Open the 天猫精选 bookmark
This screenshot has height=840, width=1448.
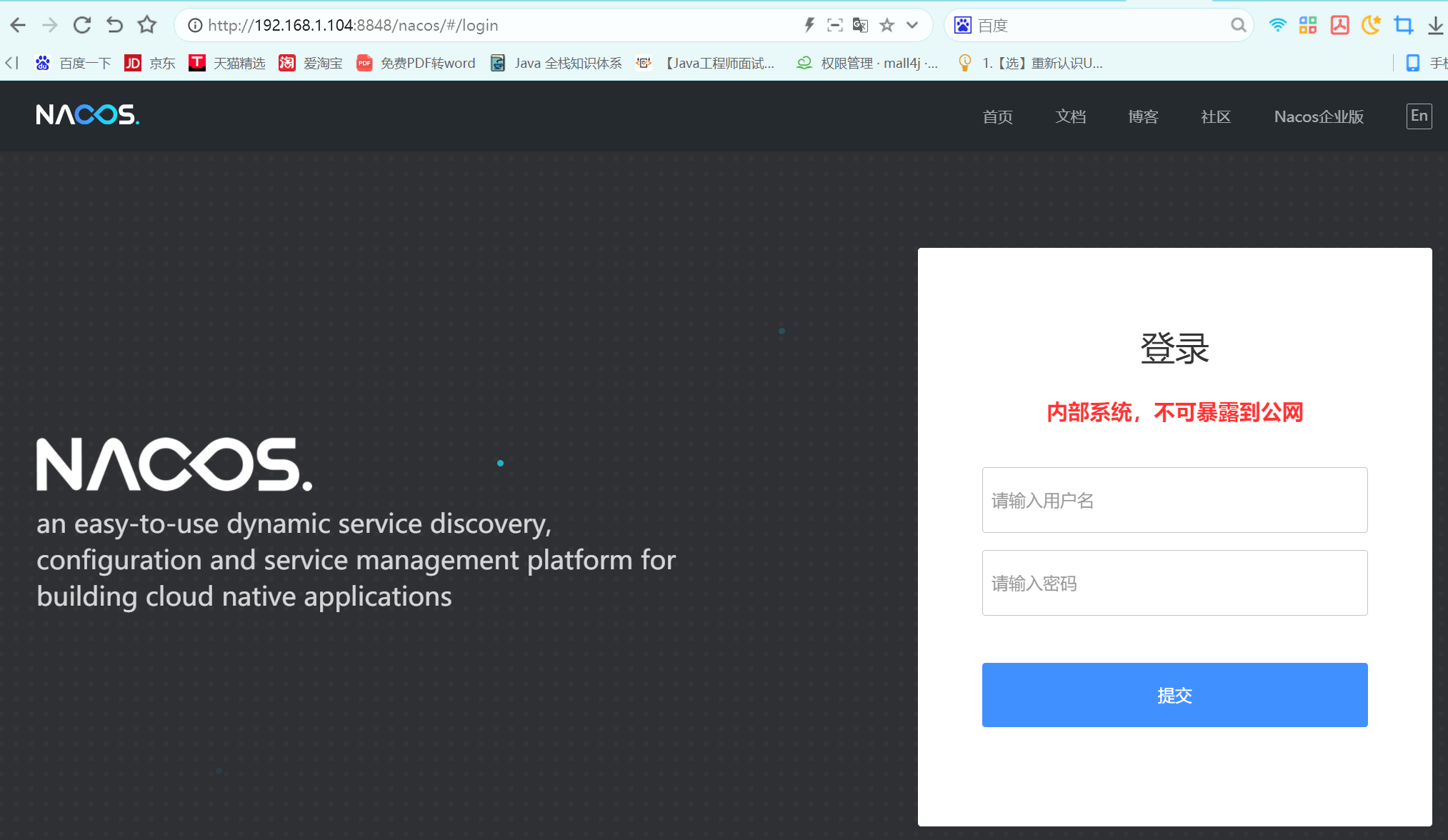pyautogui.click(x=227, y=63)
